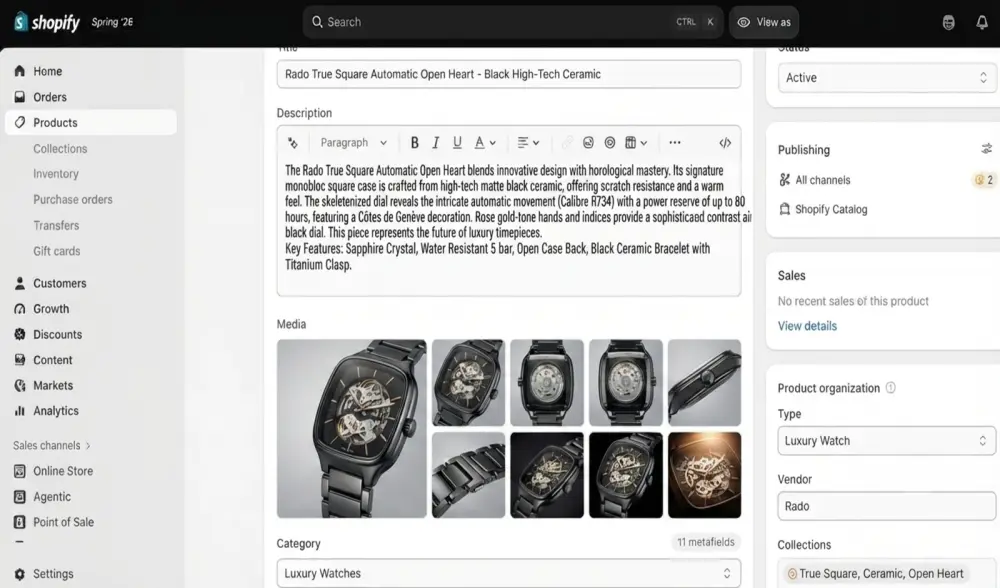Click inside the Description text area

pos(508,226)
